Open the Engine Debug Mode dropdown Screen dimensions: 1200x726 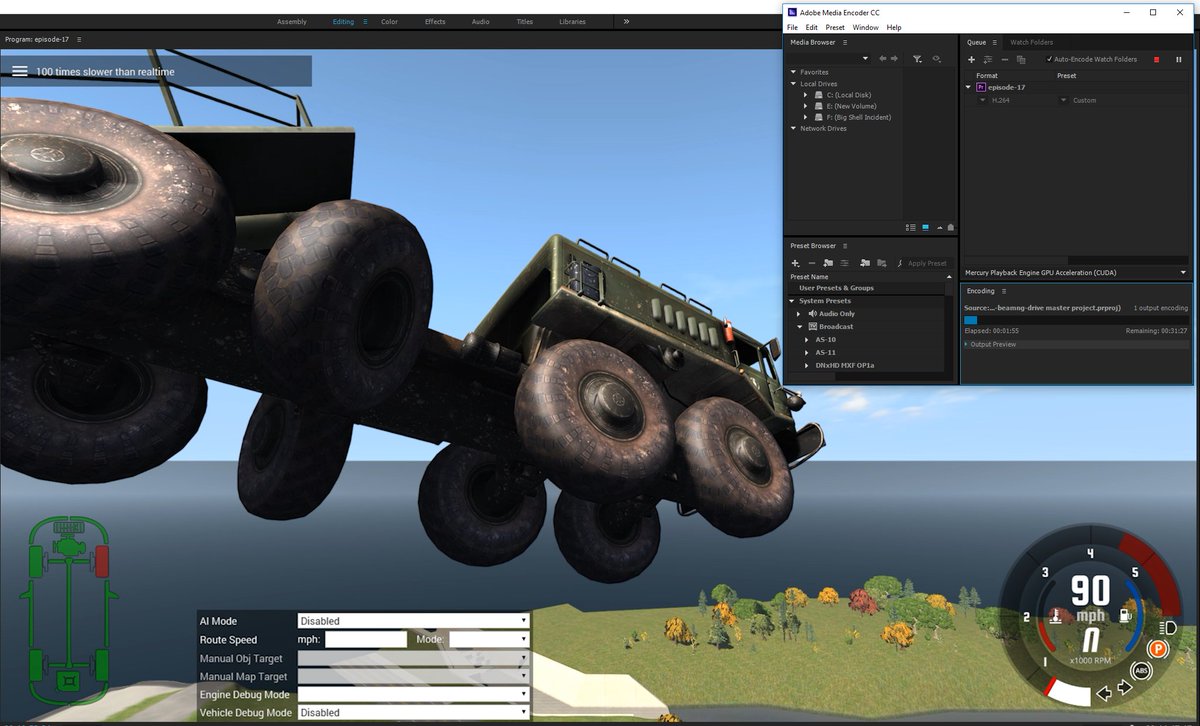point(413,694)
